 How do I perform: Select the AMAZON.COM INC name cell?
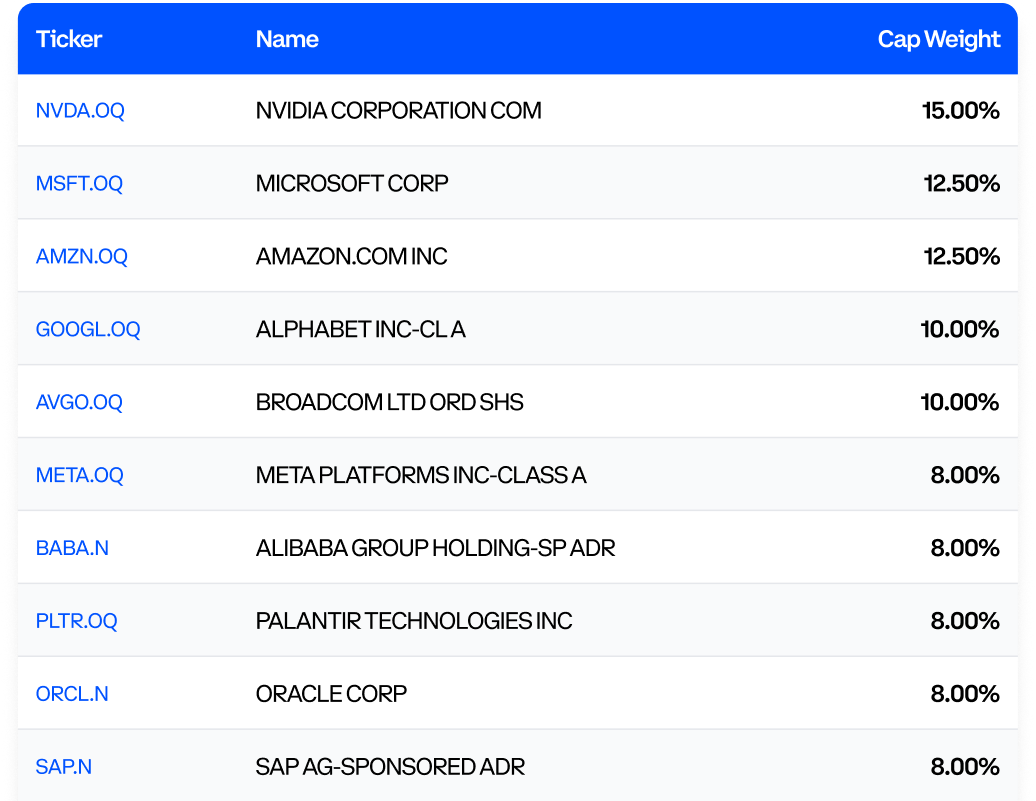(352, 256)
